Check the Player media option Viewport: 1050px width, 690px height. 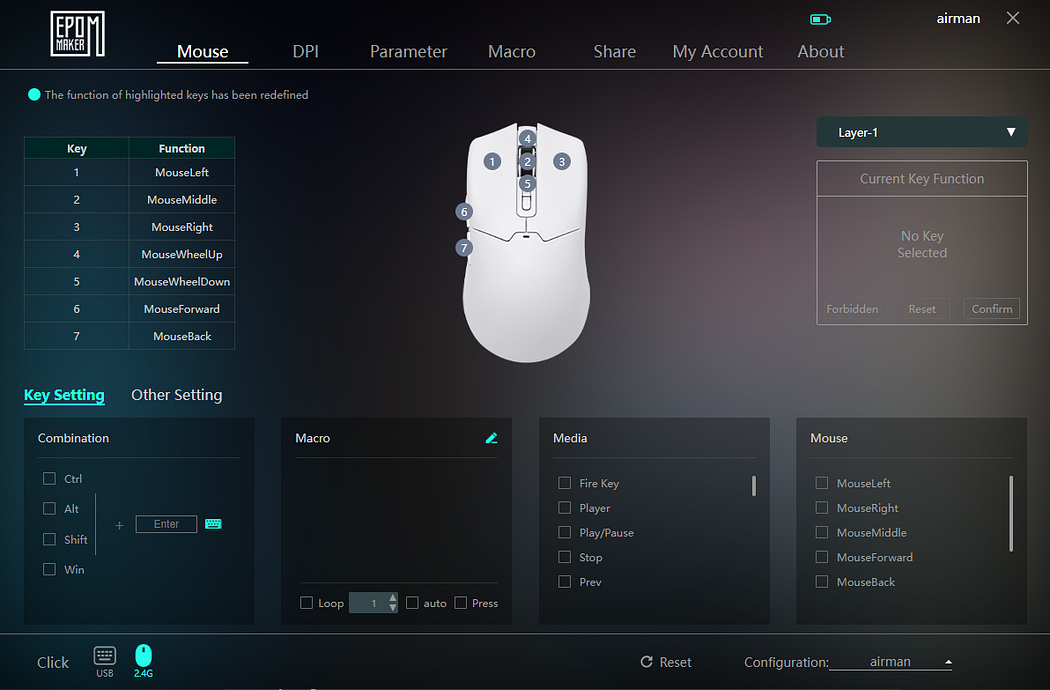click(x=565, y=508)
